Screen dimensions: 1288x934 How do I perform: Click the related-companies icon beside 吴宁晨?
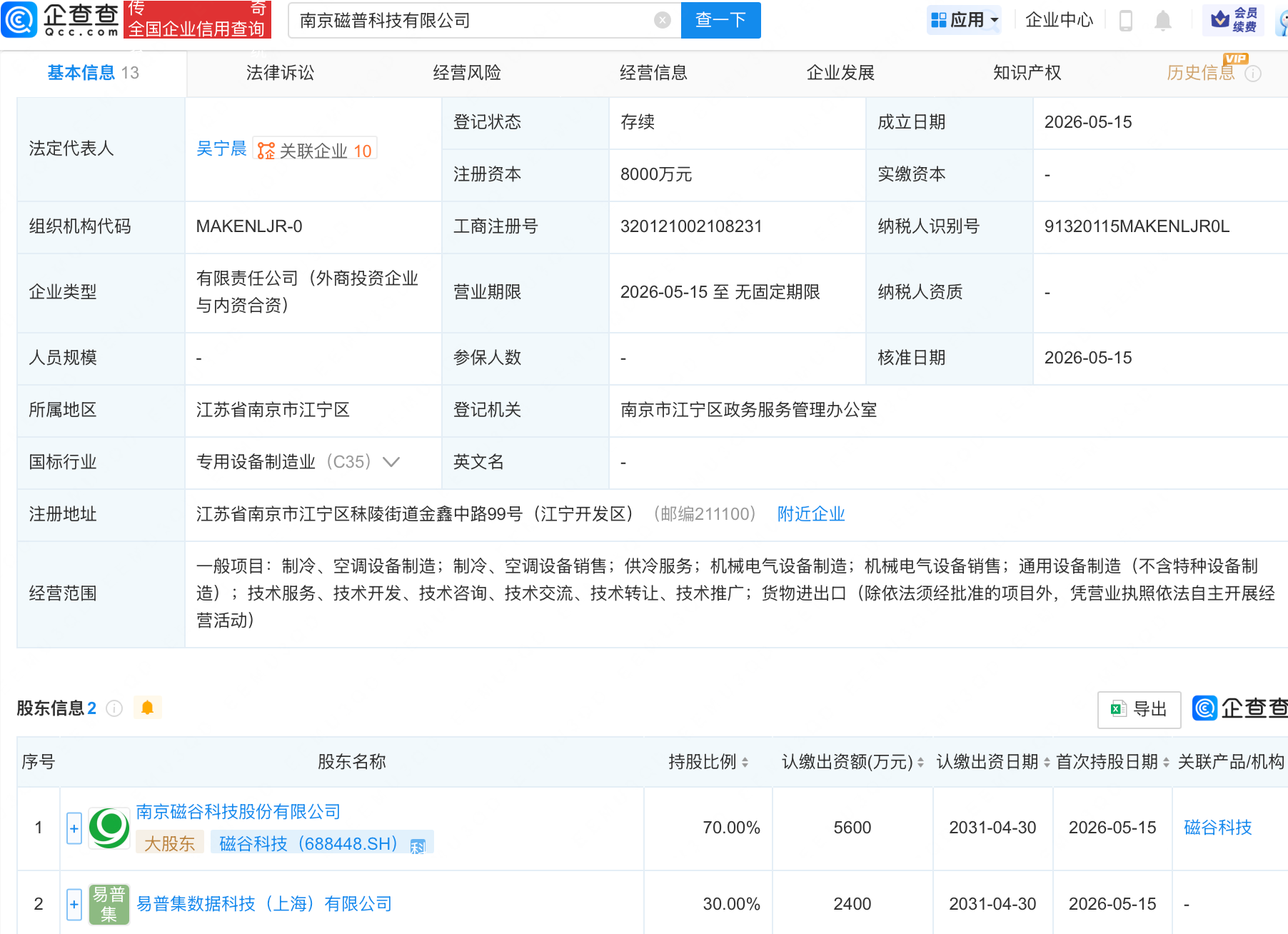(266, 151)
